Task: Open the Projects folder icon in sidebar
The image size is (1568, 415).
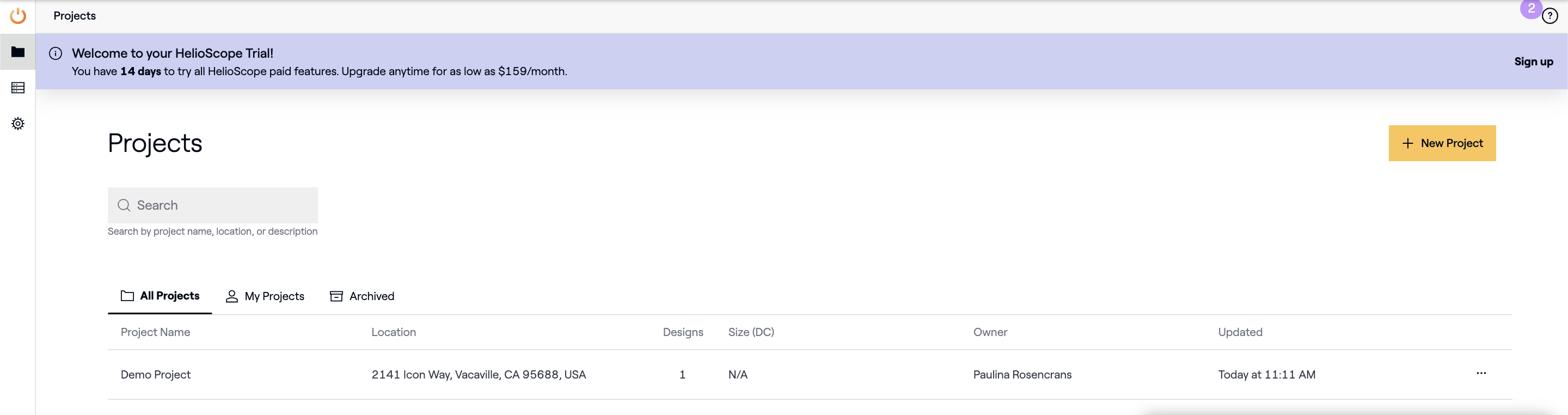Action: pyautogui.click(x=17, y=52)
